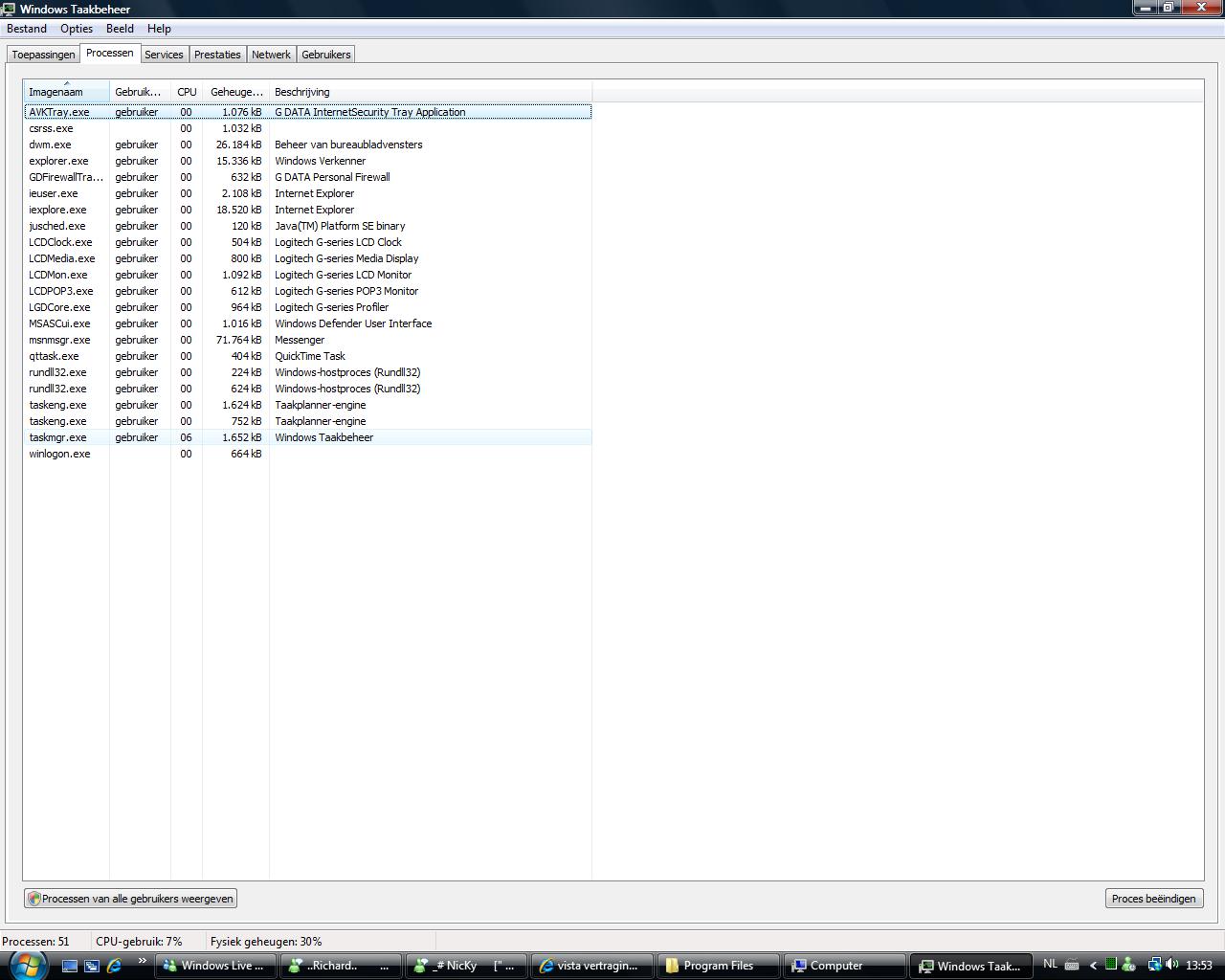The height and width of the screenshot is (980, 1225).
Task: Select the LCDMedia.exe process
Action: pyautogui.click(x=307, y=258)
